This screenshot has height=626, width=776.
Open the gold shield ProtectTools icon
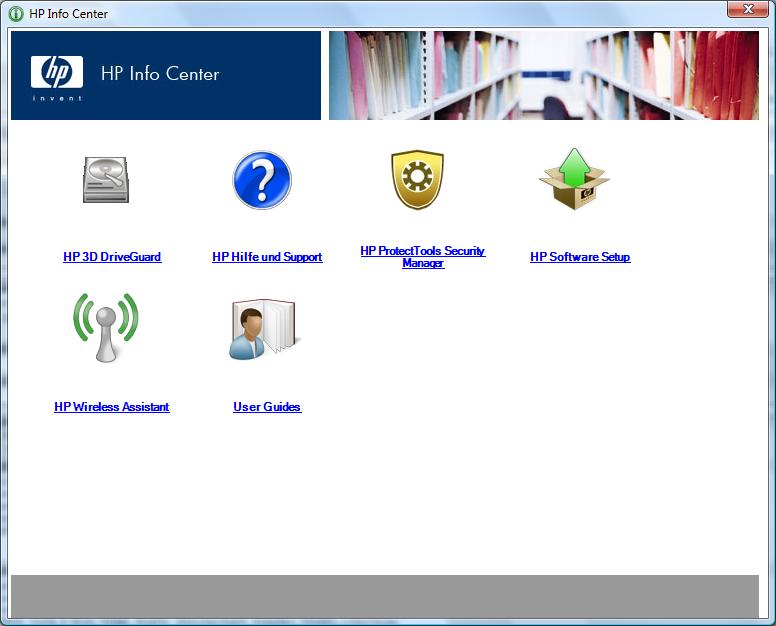pos(417,180)
